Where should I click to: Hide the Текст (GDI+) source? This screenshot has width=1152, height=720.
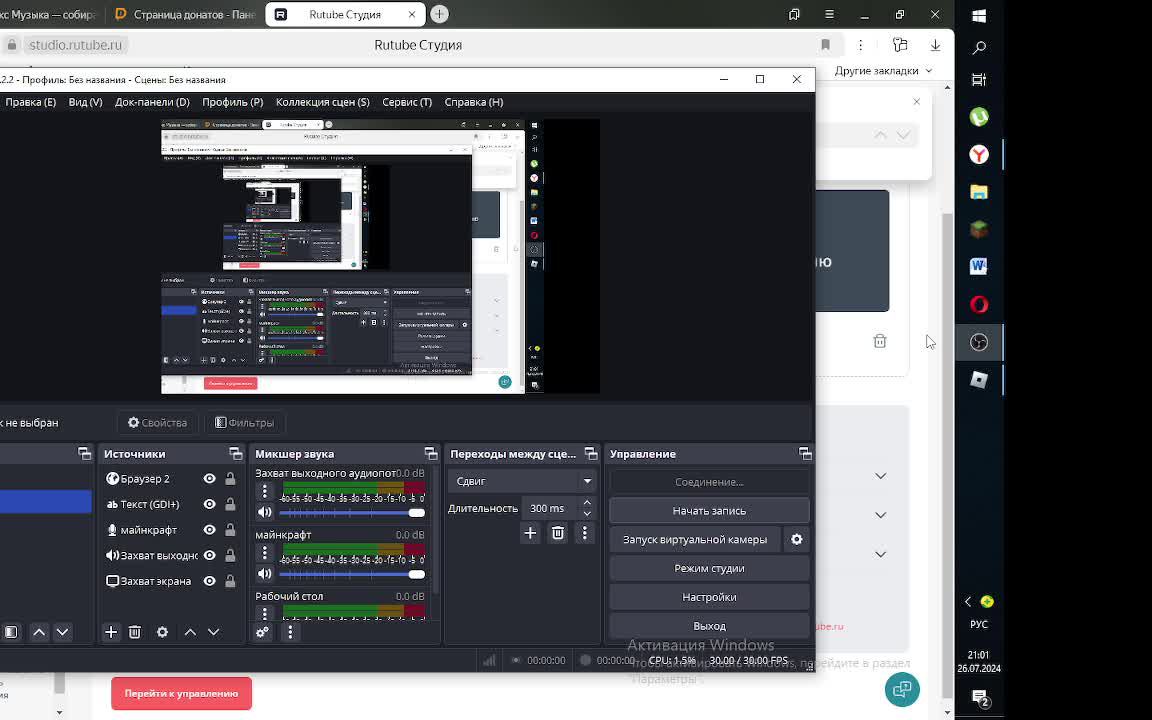pyautogui.click(x=209, y=504)
